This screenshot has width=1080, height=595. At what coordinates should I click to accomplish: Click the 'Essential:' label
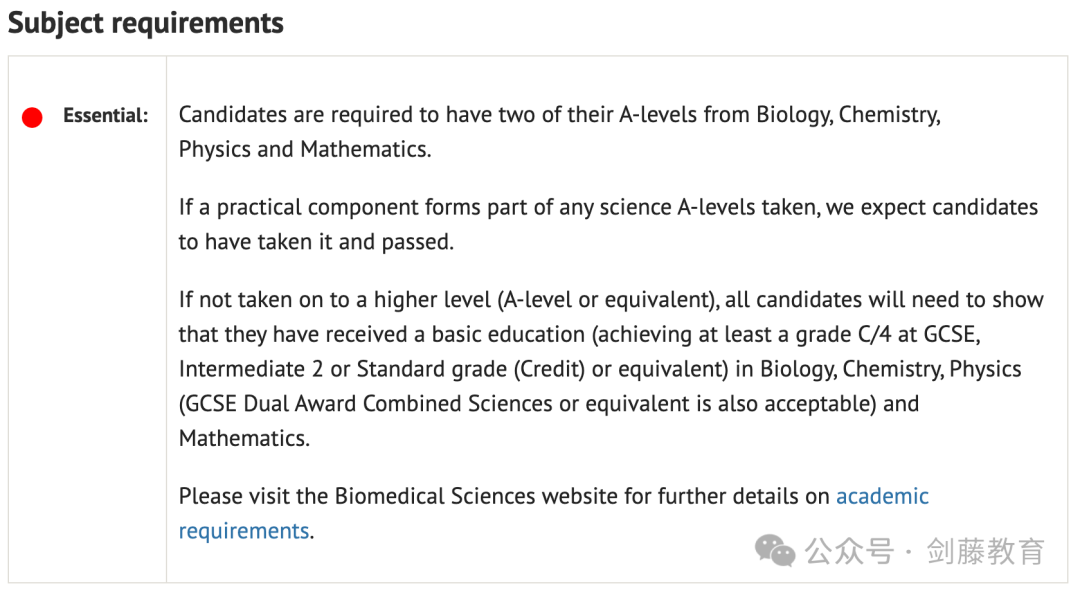105,115
